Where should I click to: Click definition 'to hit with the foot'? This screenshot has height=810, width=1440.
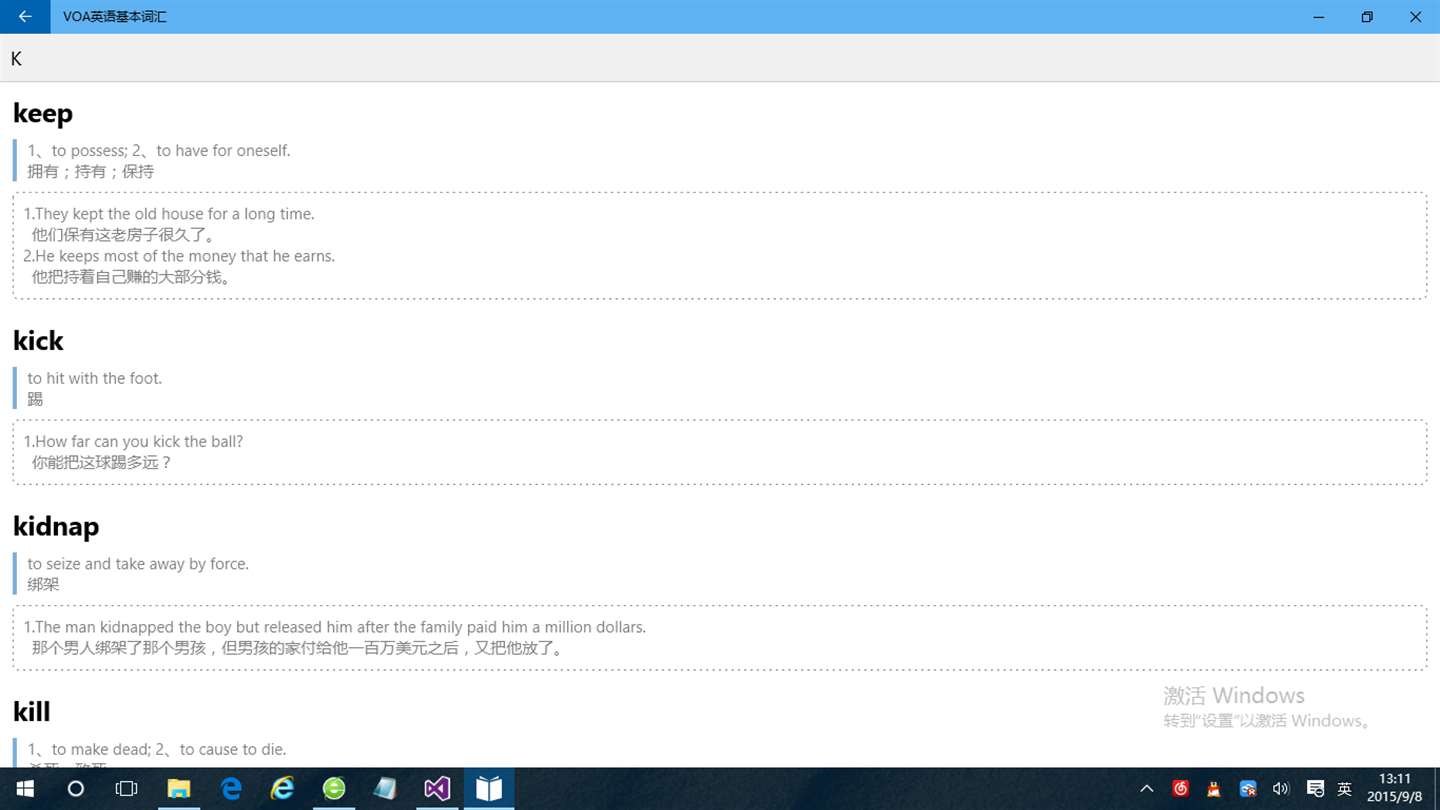(95, 378)
